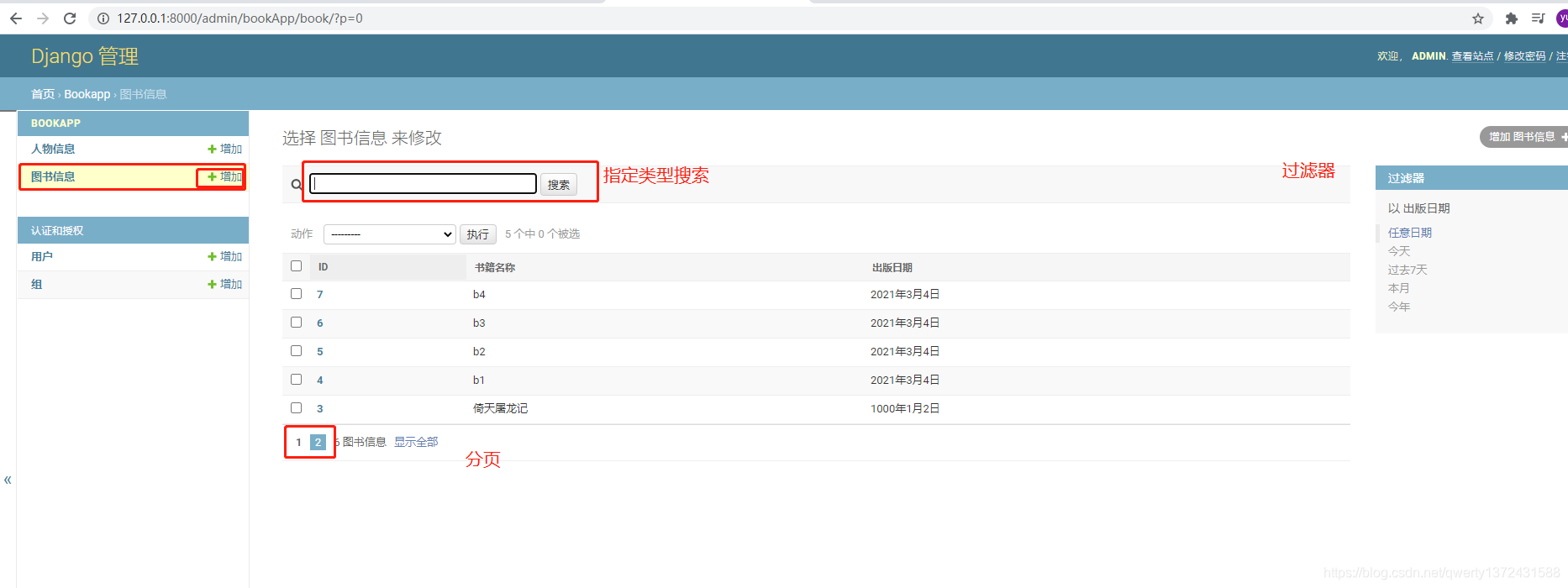
Task: Add 组 via plus 增加 link
Action: [224, 284]
